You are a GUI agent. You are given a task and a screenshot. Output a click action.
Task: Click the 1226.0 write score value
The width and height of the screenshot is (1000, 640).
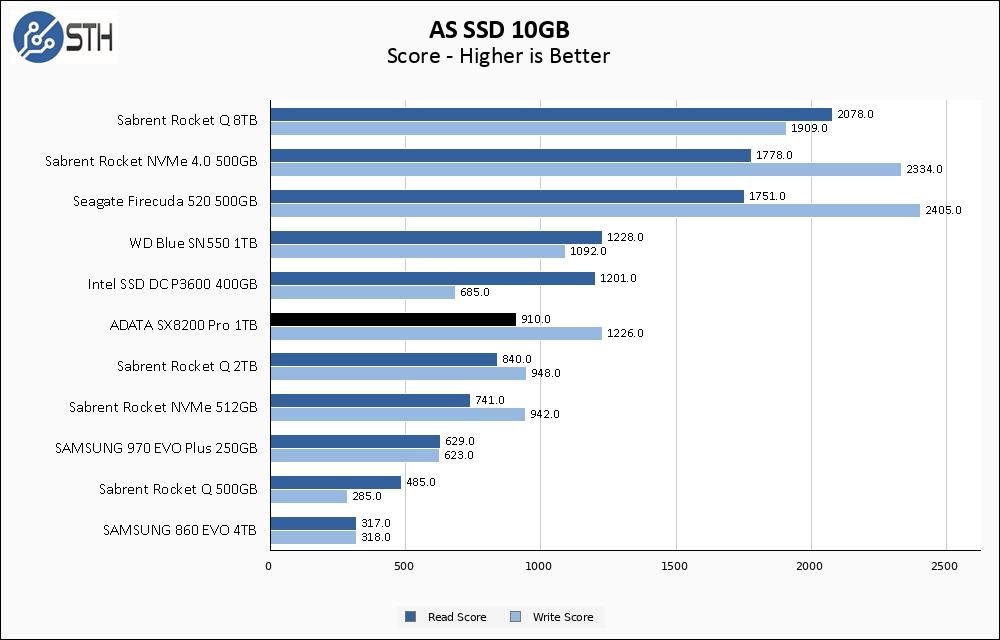click(625, 333)
